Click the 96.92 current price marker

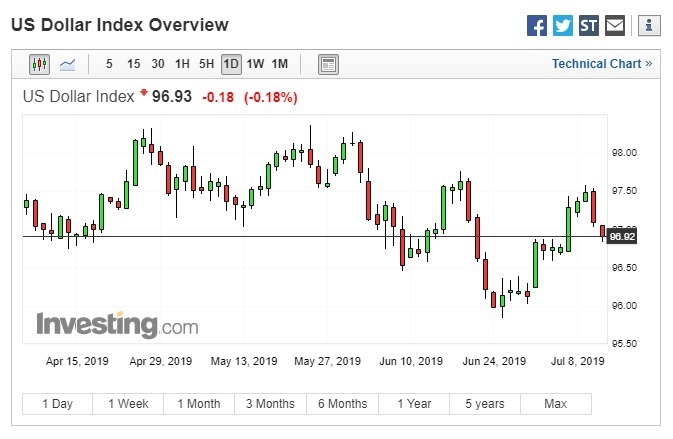[622, 237]
